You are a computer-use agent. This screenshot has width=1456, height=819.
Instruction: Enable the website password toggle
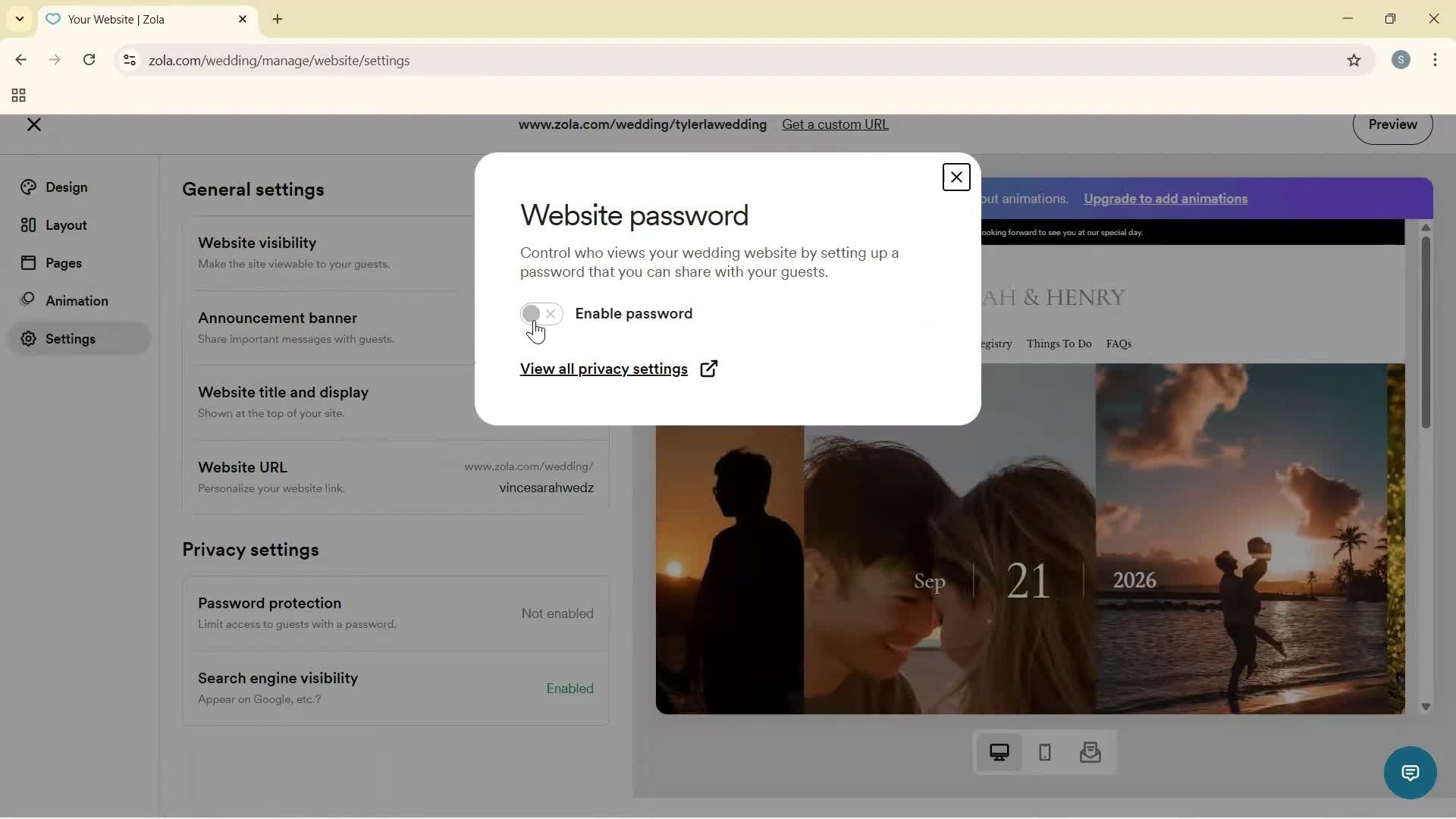tap(541, 314)
